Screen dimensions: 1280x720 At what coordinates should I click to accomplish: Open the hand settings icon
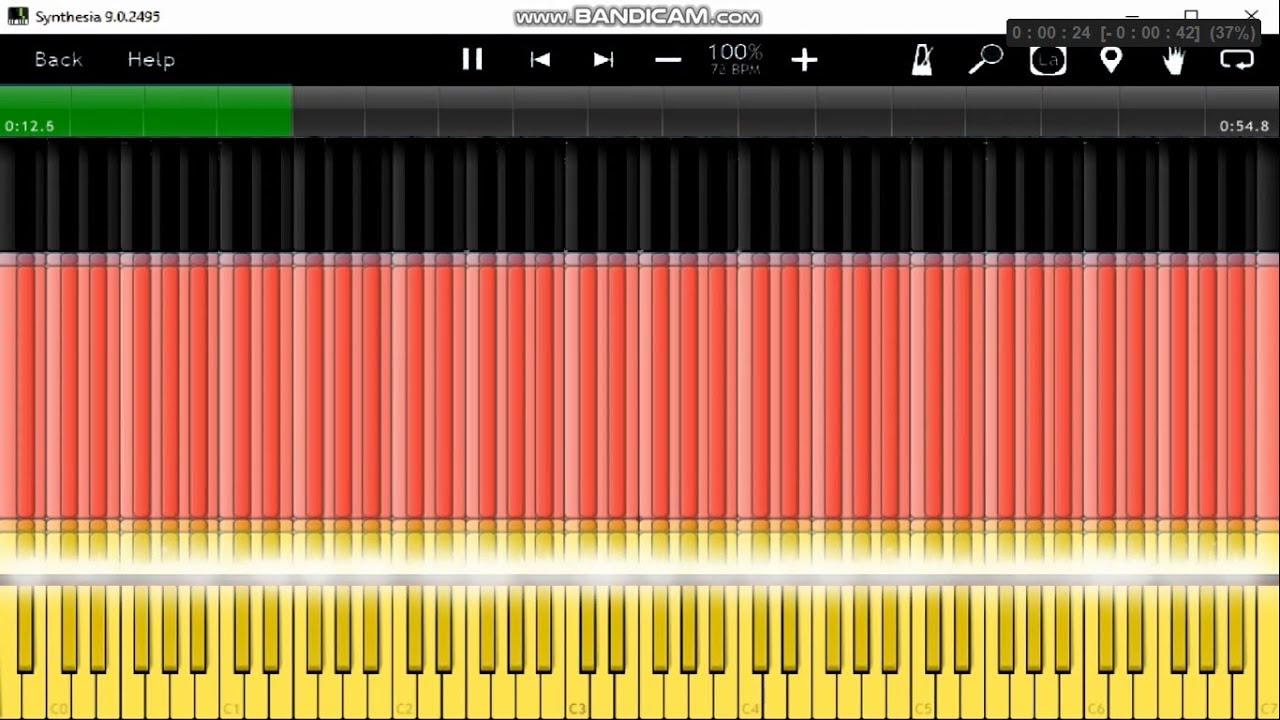coord(1173,60)
